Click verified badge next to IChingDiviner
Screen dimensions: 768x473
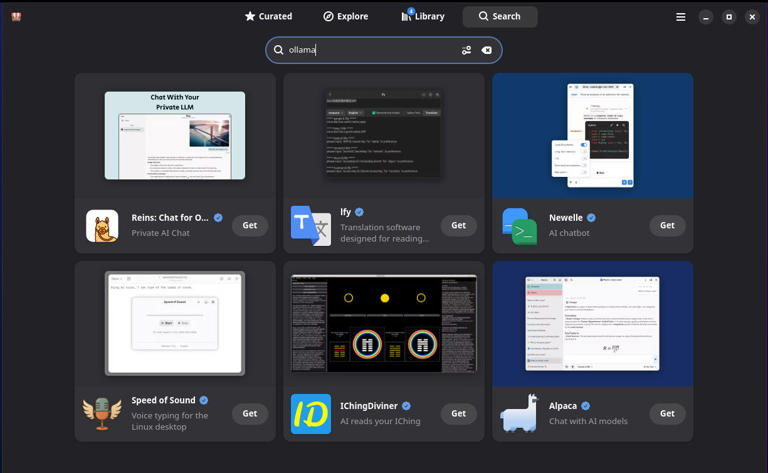[406, 406]
